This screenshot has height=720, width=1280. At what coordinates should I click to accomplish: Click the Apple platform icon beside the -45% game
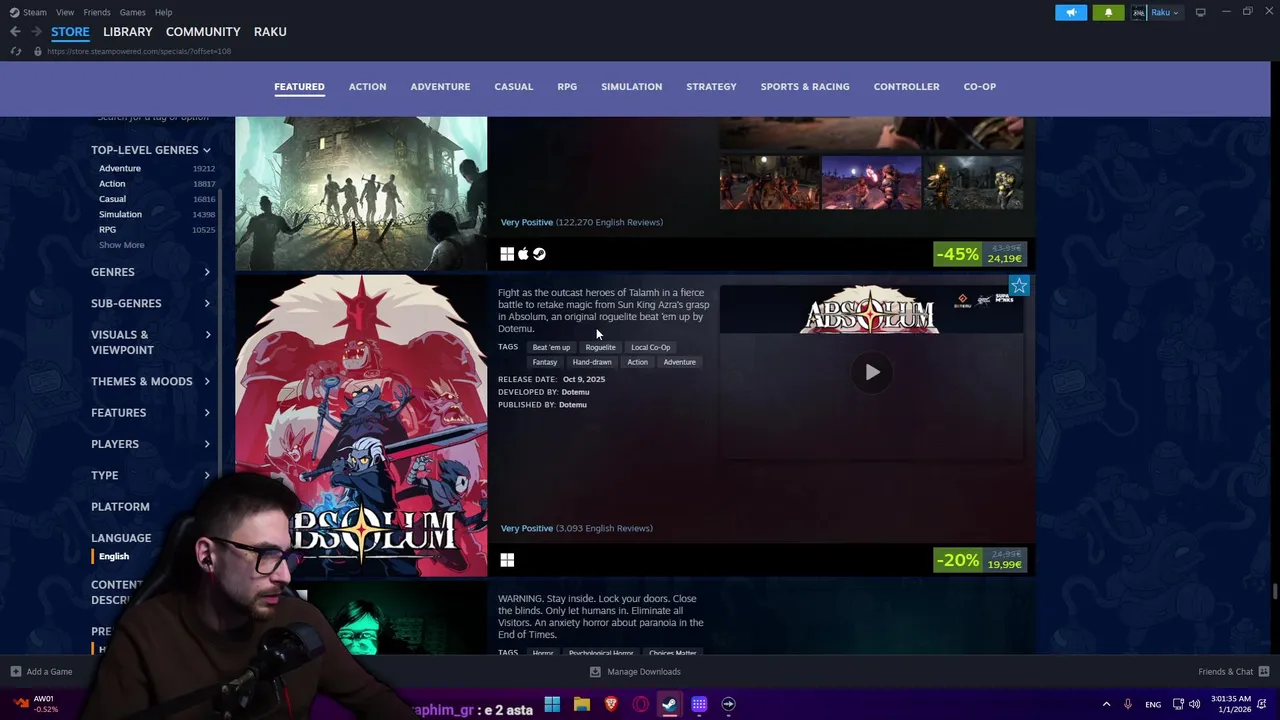[x=523, y=254]
